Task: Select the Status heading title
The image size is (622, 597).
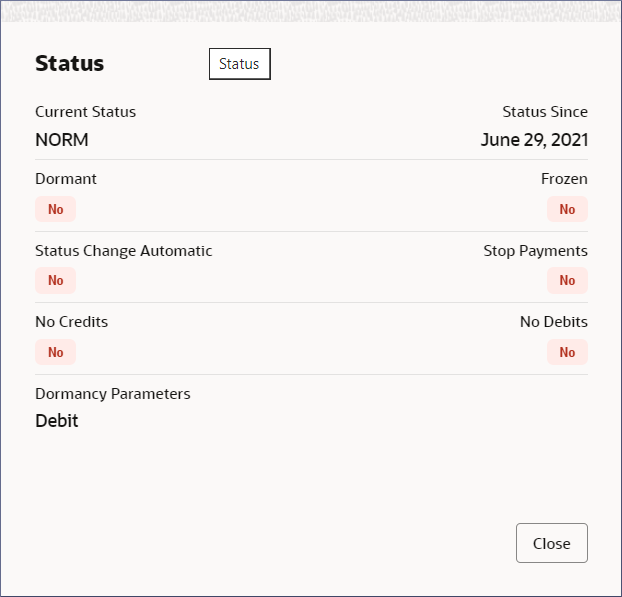Action: [x=69, y=64]
